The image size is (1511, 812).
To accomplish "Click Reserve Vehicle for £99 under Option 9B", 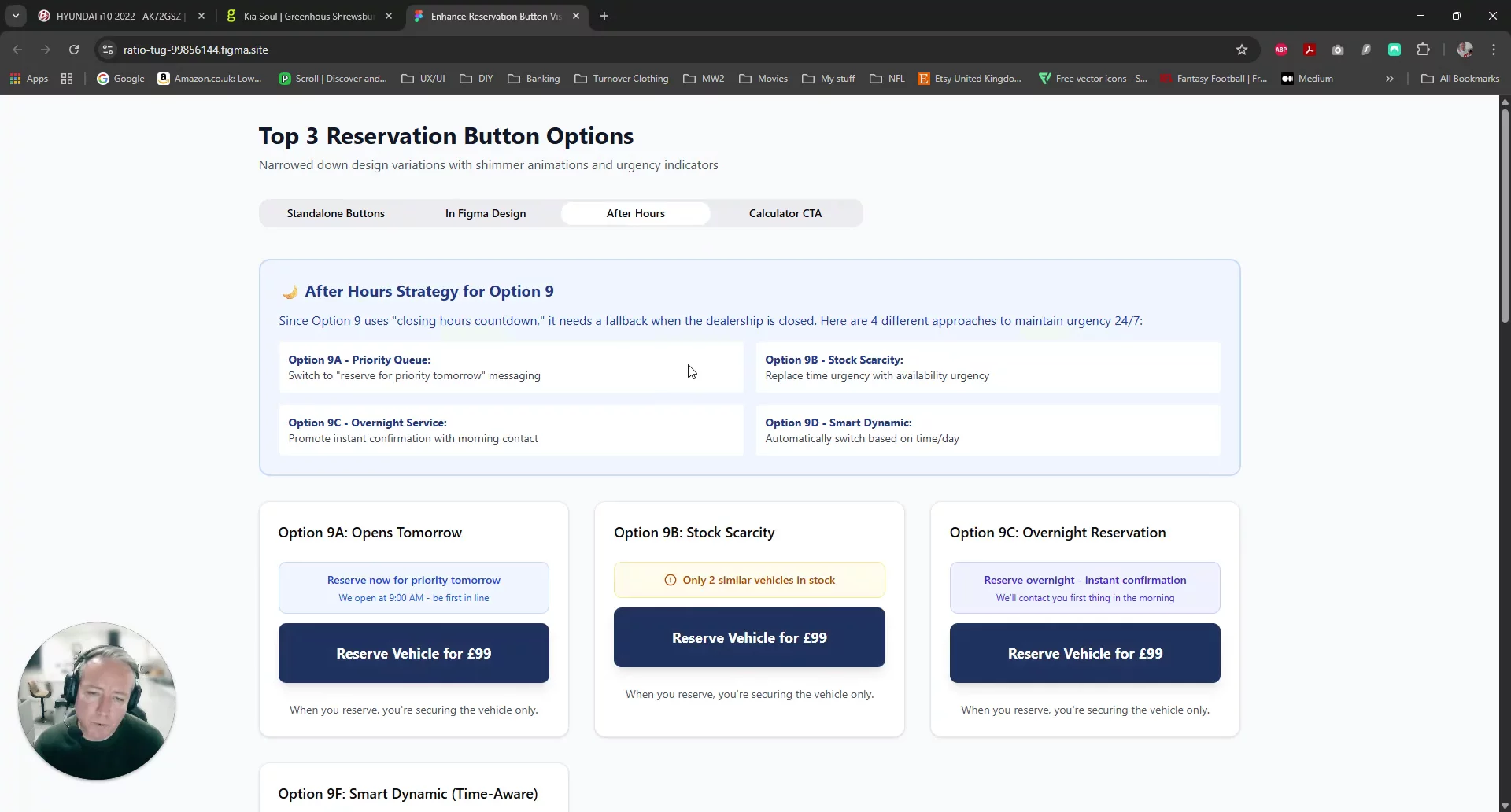I will (x=749, y=637).
